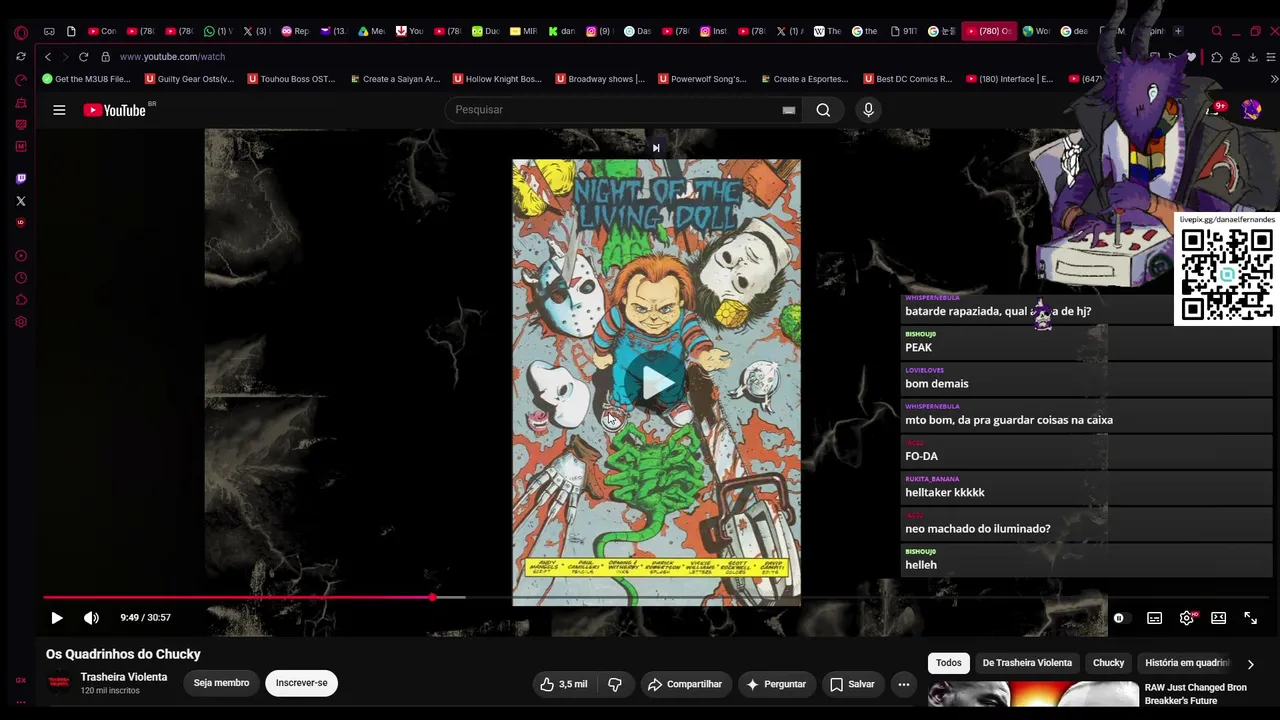Open 'Guilty Gear Osts' bookmark
Screen dimensions: 1280x720
click(190, 79)
